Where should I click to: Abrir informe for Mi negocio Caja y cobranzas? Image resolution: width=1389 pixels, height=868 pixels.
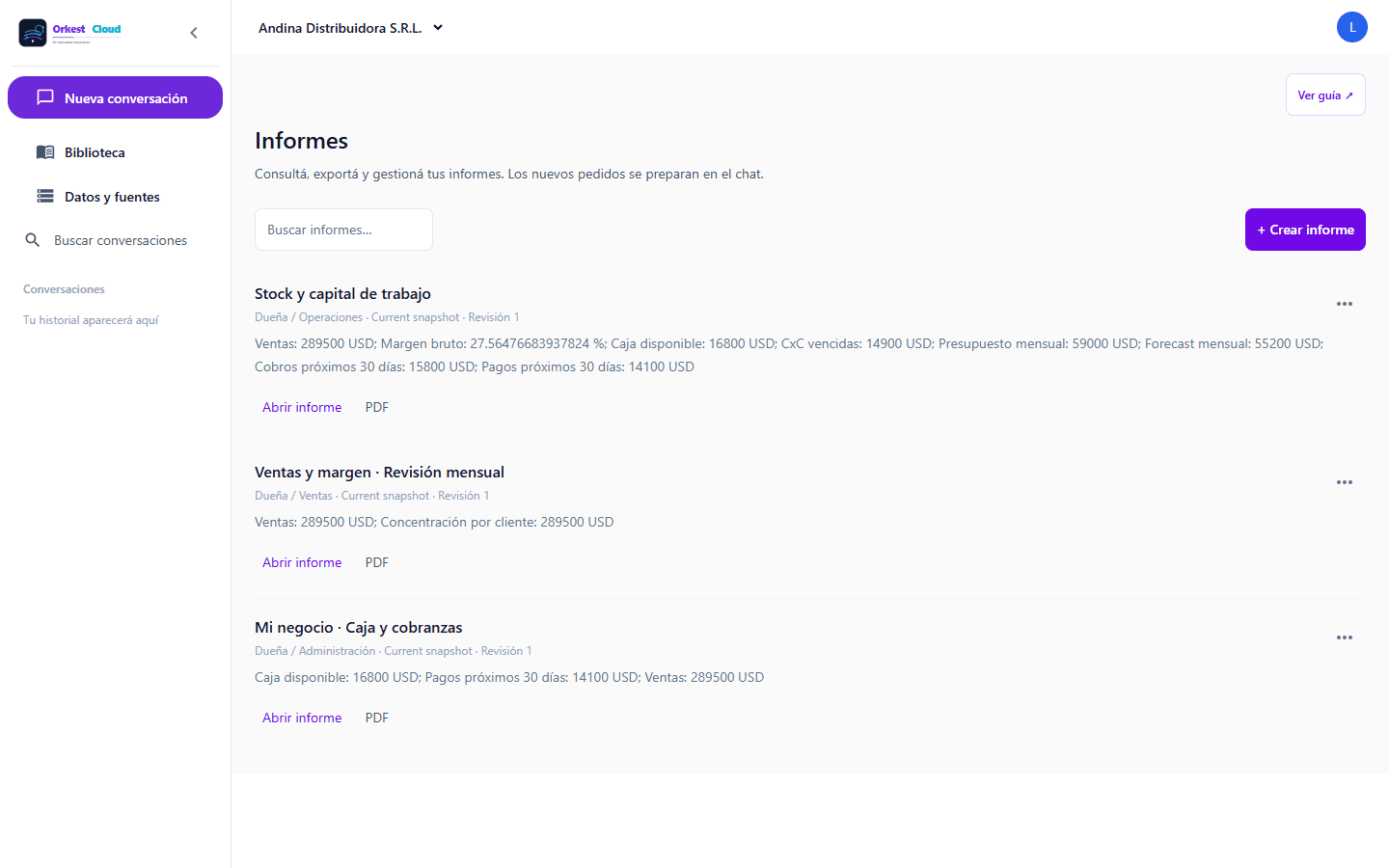pyautogui.click(x=302, y=718)
